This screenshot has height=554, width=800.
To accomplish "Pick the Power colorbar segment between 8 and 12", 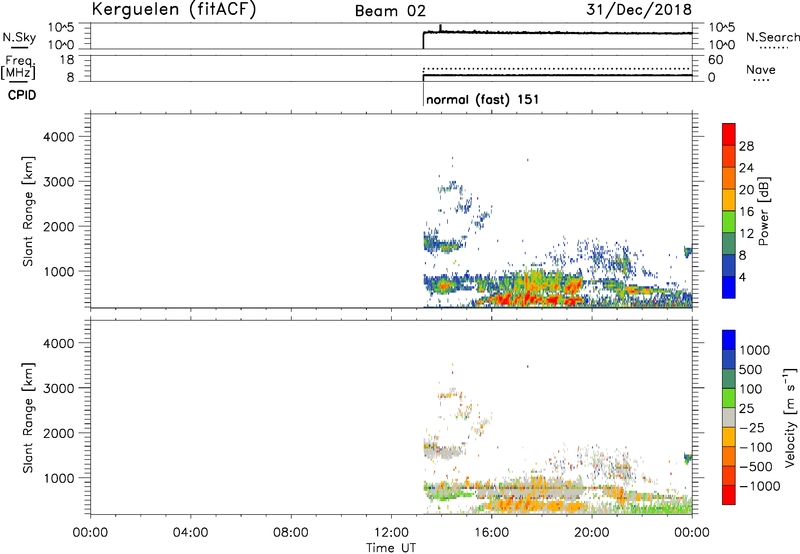I will (x=729, y=244).
